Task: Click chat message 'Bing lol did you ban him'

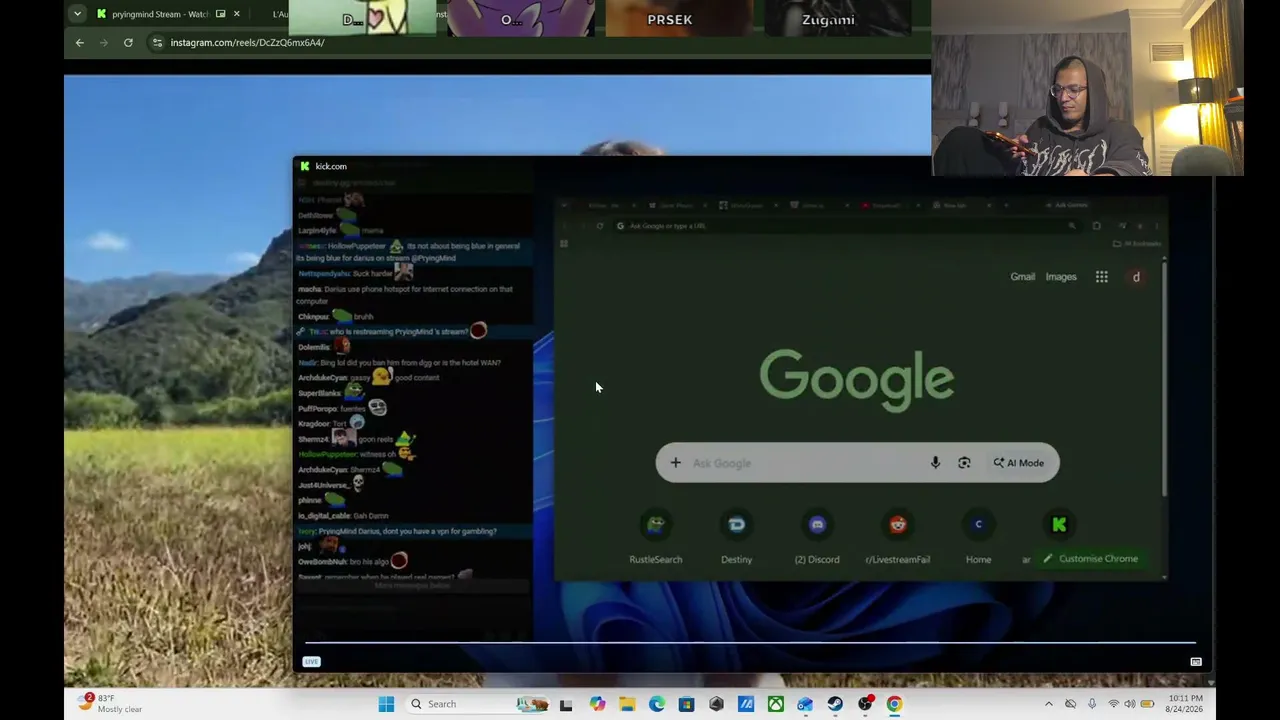Action: click(x=399, y=362)
